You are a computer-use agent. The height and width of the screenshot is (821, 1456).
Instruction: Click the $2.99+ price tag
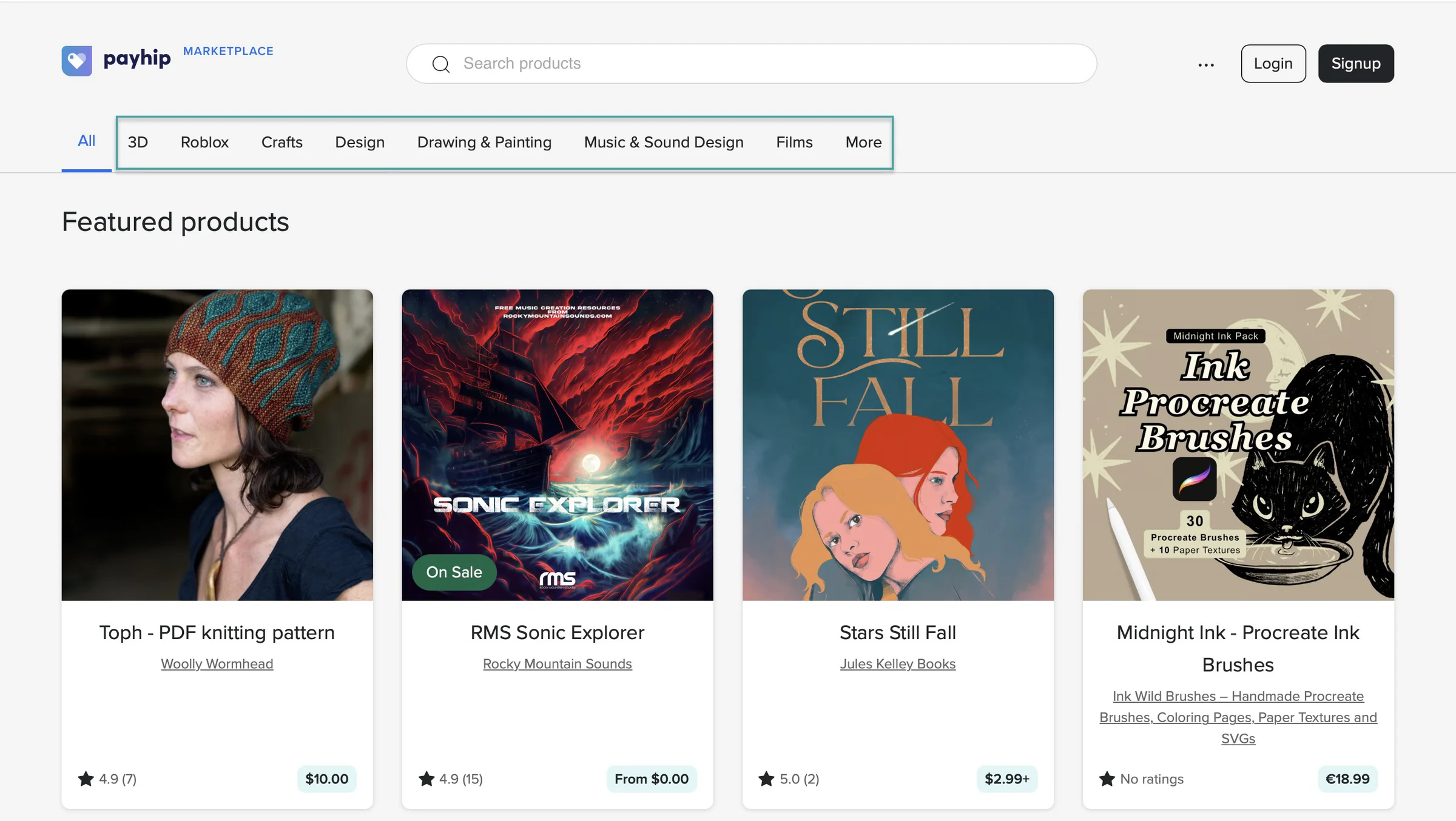coord(1007,779)
